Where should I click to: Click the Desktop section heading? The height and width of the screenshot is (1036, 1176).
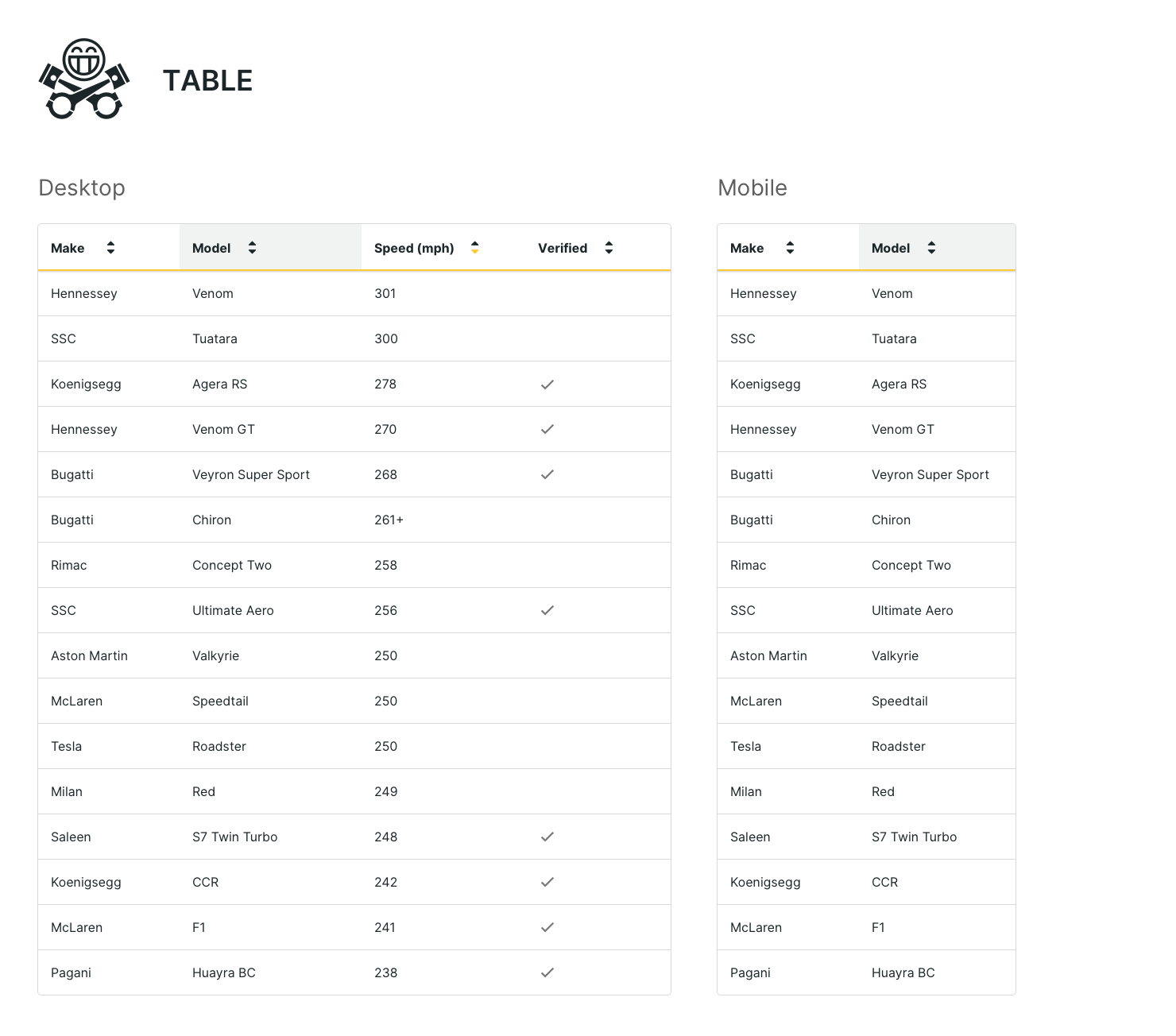(x=82, y=188)
